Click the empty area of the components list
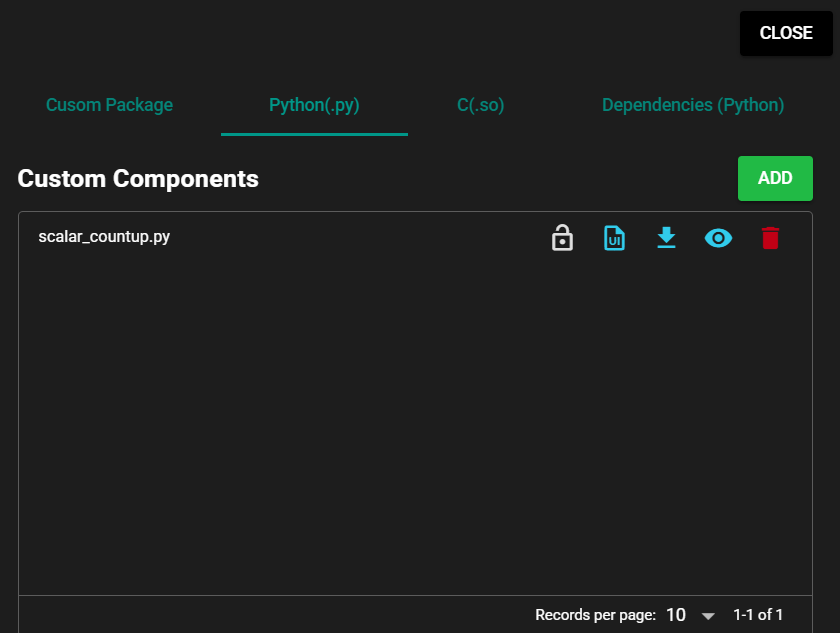 tap(415, 420)
